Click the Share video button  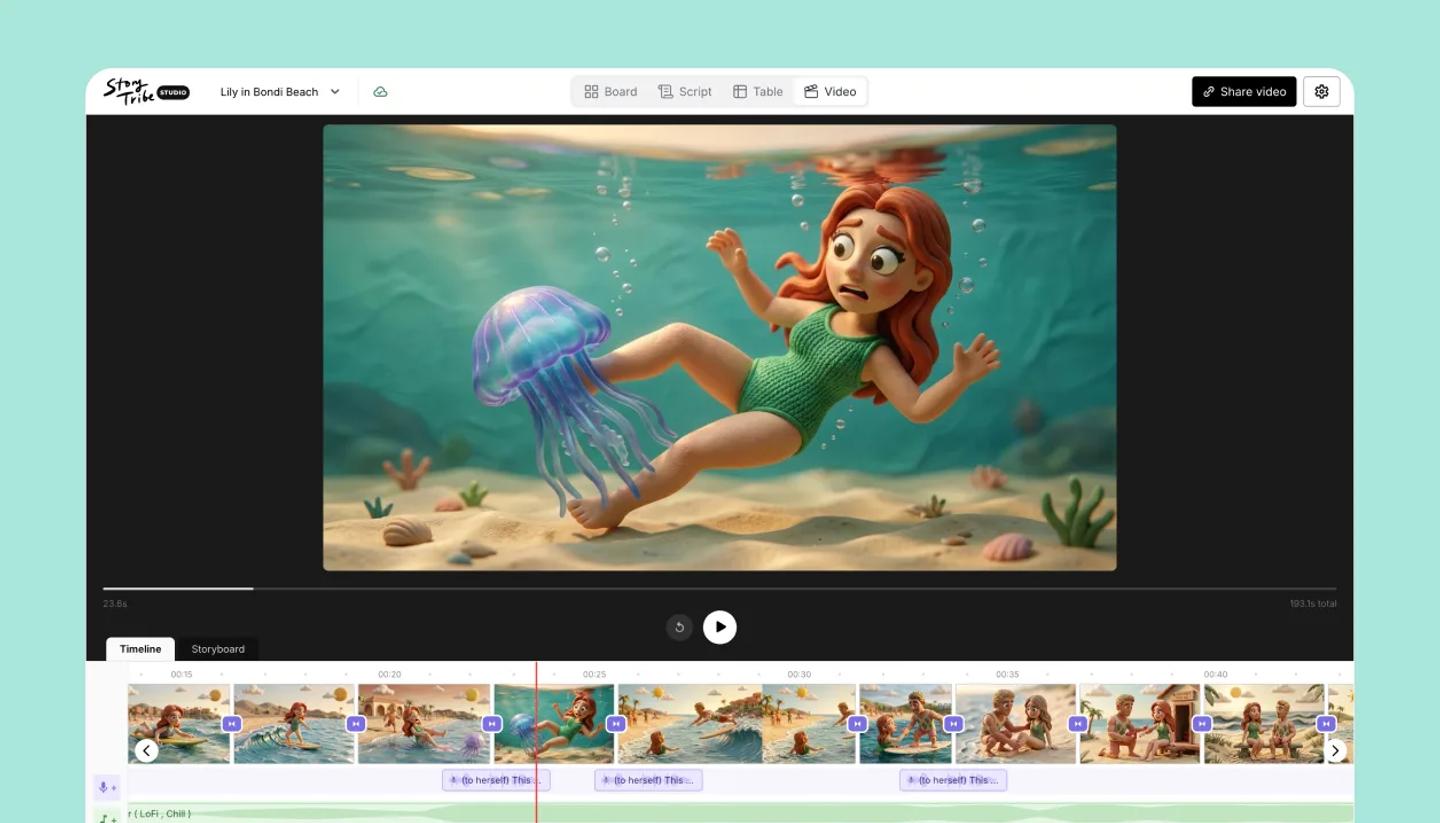pyautogui.click(x=1244, y=91)
